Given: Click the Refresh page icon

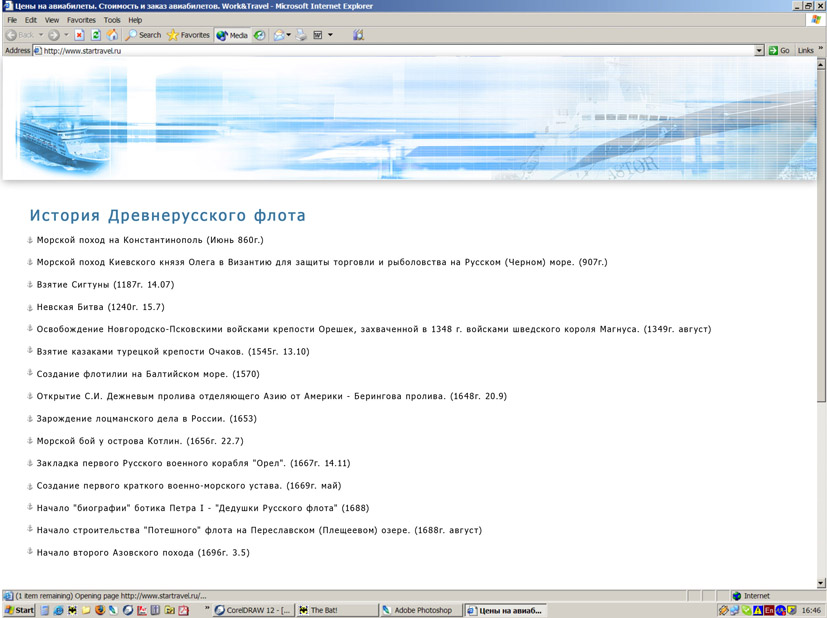Looking at the screenshot, I should (95, 35).
